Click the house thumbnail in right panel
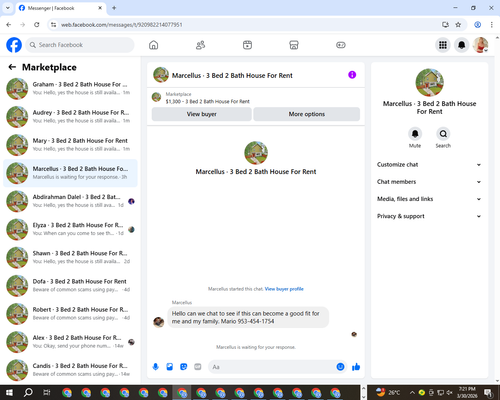The width and height of the screenshot is (500, 400). click(x=429, y=83)
